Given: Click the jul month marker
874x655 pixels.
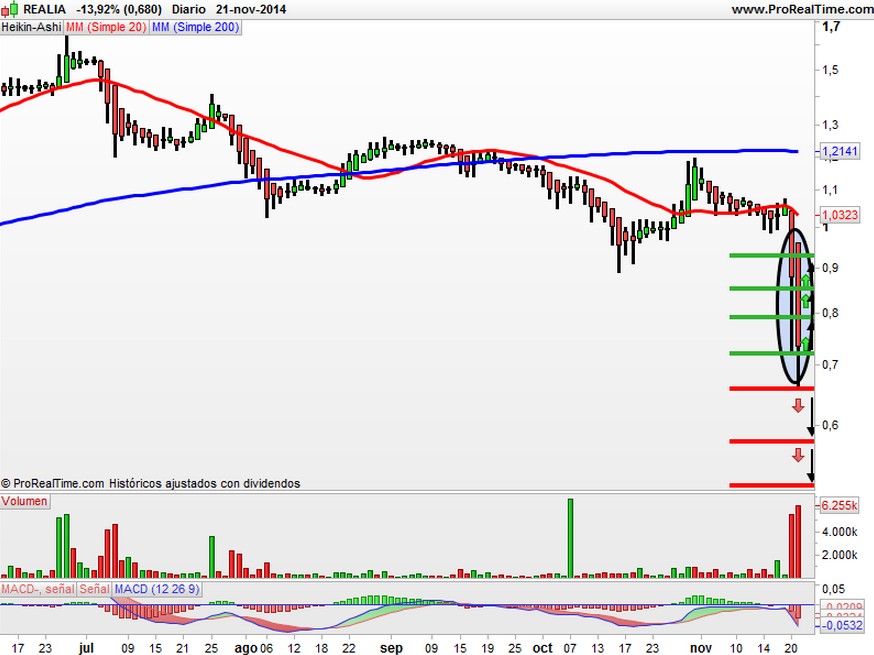Looking at the screenshot, I should 86,648.
